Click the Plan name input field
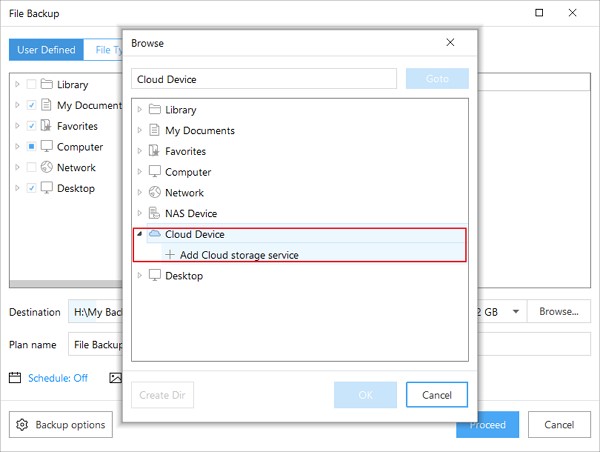The image size is (600, 452). [x=95, y=344]
